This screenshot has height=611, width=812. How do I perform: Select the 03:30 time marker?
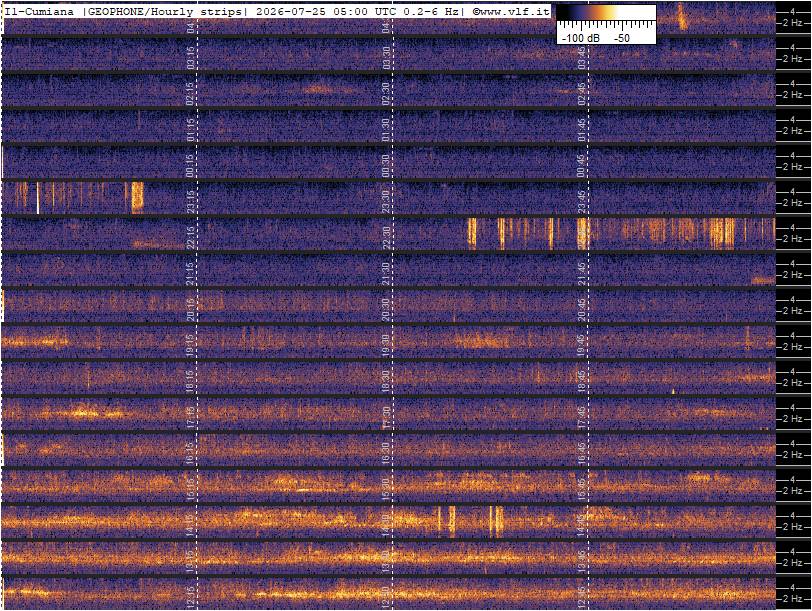click(385, 57)
